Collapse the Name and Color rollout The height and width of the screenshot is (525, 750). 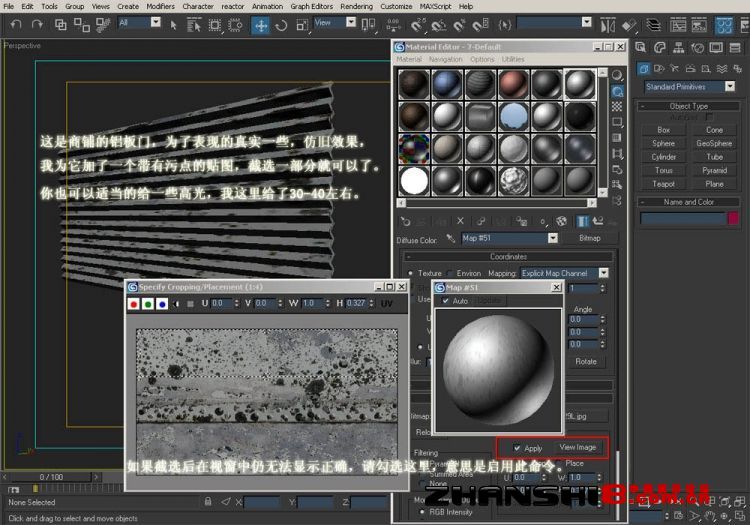[688, 202]
